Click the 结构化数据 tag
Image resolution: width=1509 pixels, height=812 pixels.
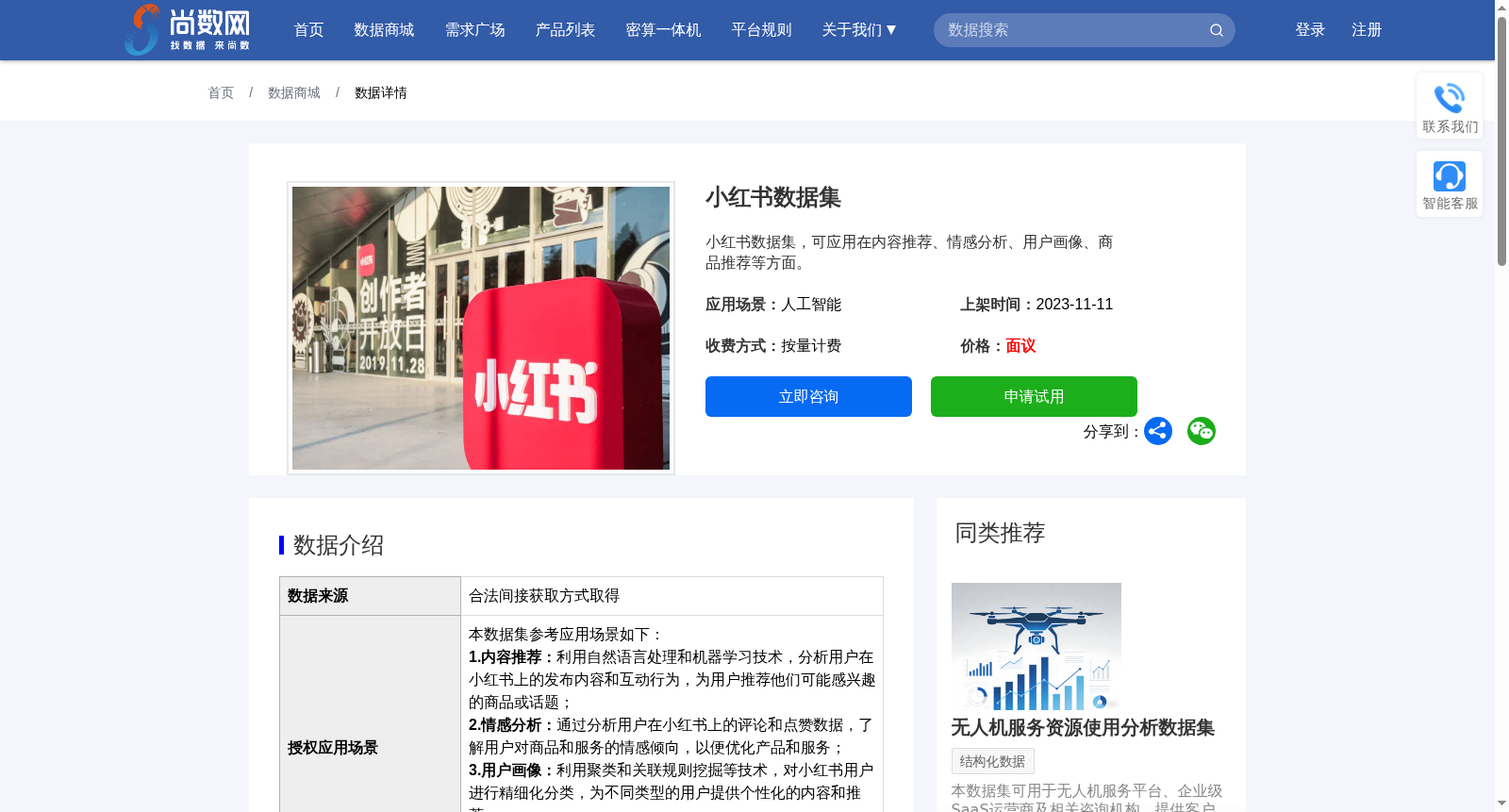(x=993, y=761)
